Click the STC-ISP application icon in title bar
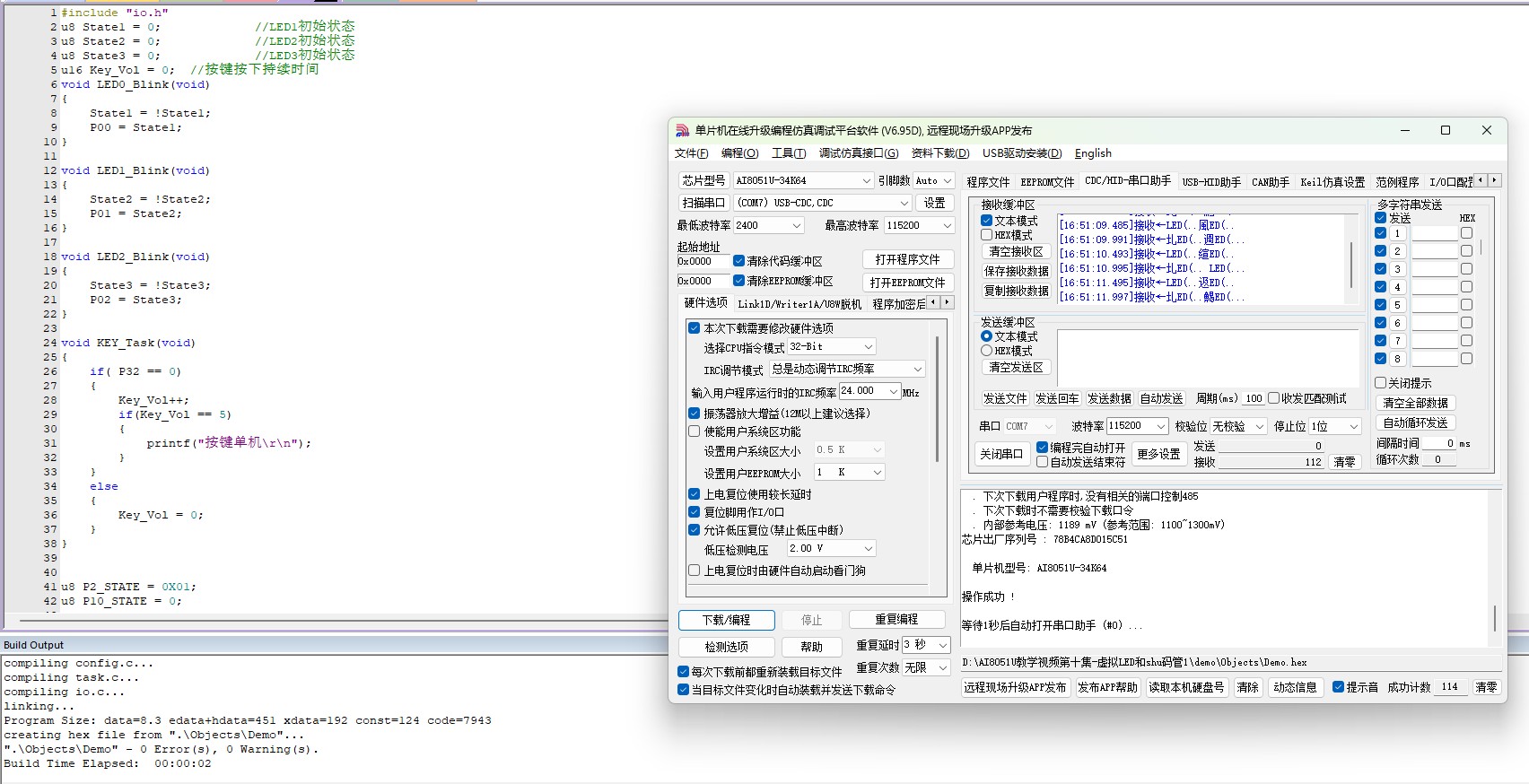The width and height of the screenshot is (1529, 784). coord(683,130)
